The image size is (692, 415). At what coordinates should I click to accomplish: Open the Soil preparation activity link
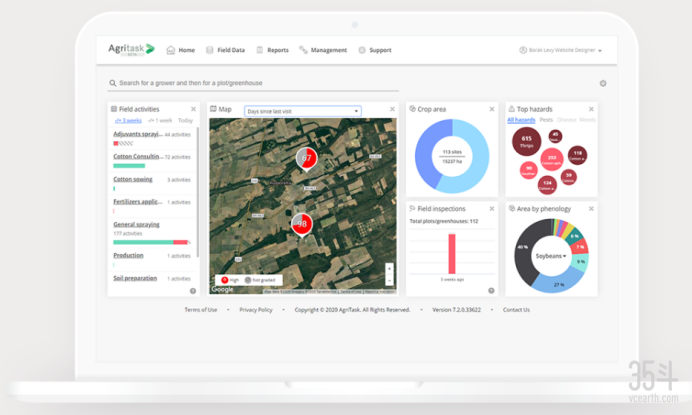tap(135, 278)
